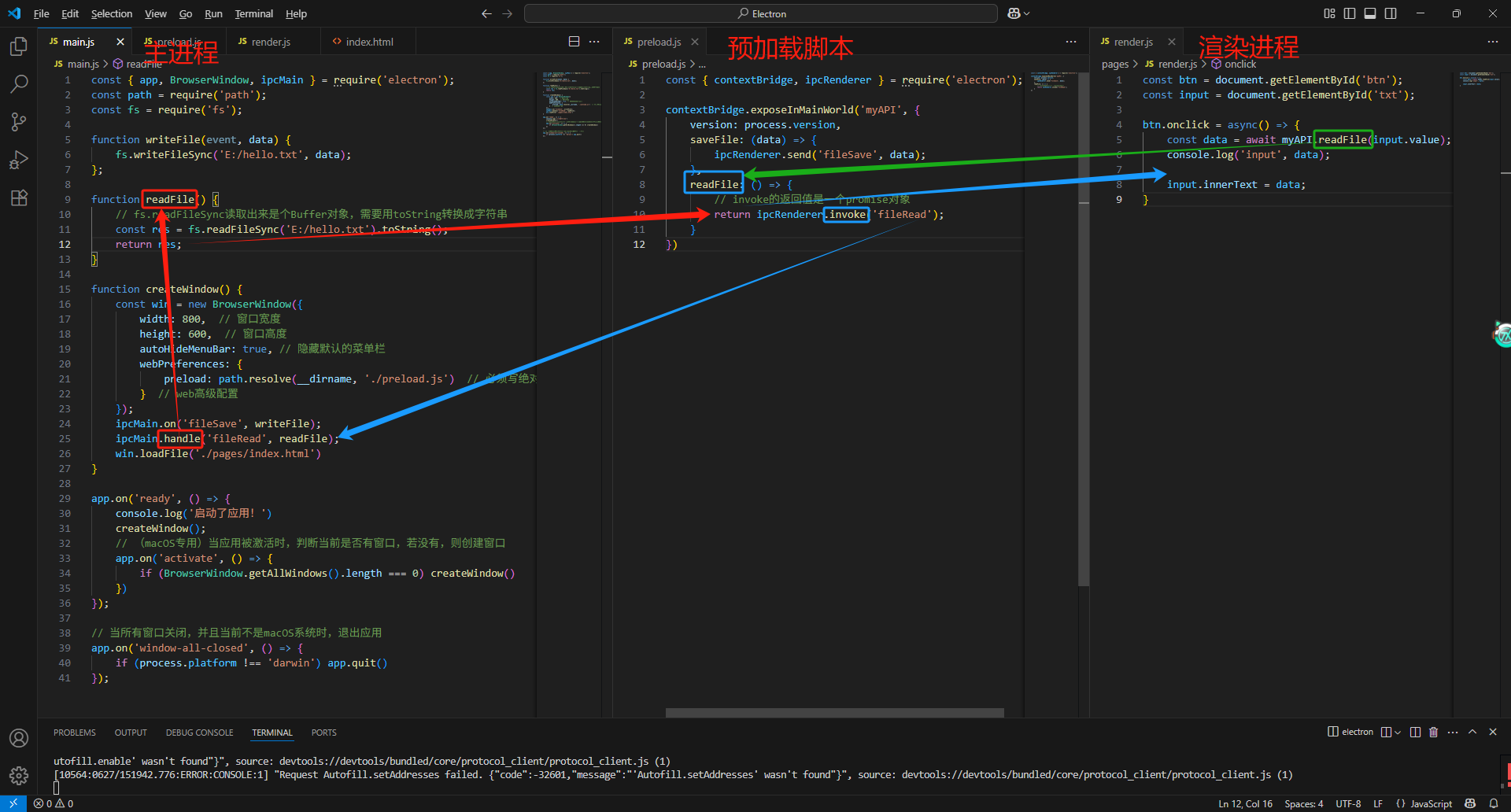Open the PROBLEMS panel tab

(75, 733)
